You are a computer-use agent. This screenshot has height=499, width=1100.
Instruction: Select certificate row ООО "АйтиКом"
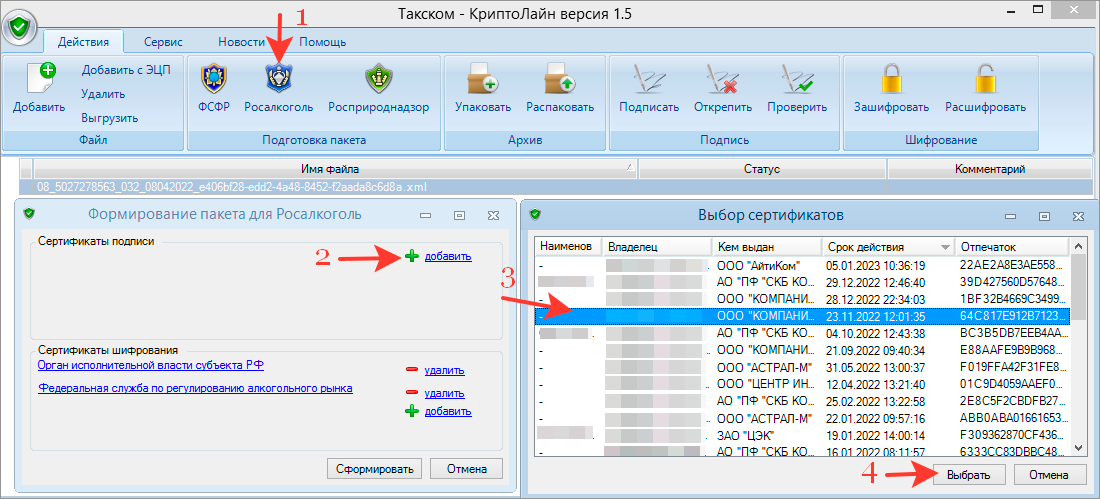click(x=803, y=266)
